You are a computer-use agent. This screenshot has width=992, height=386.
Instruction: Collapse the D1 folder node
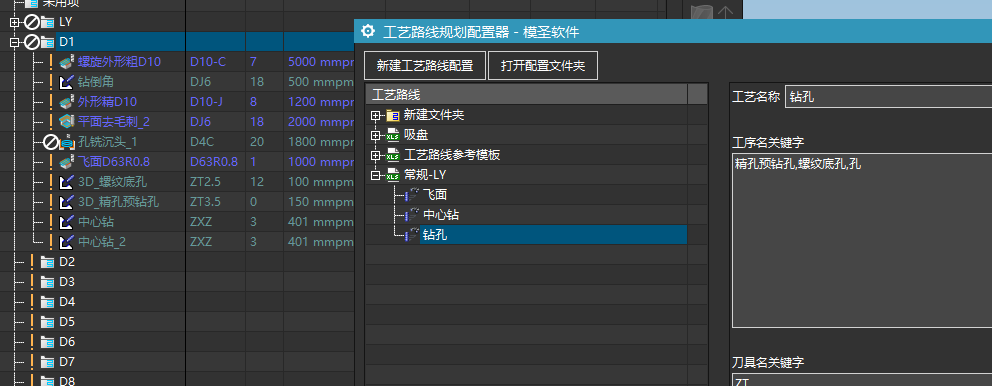(x=15, y=42)
